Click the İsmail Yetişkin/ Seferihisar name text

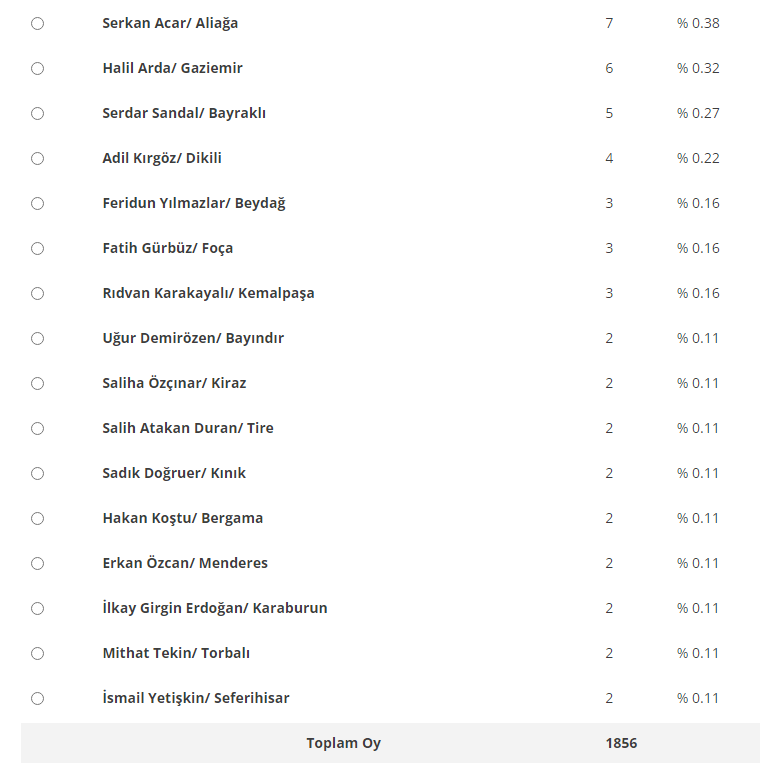click(196, 698)
